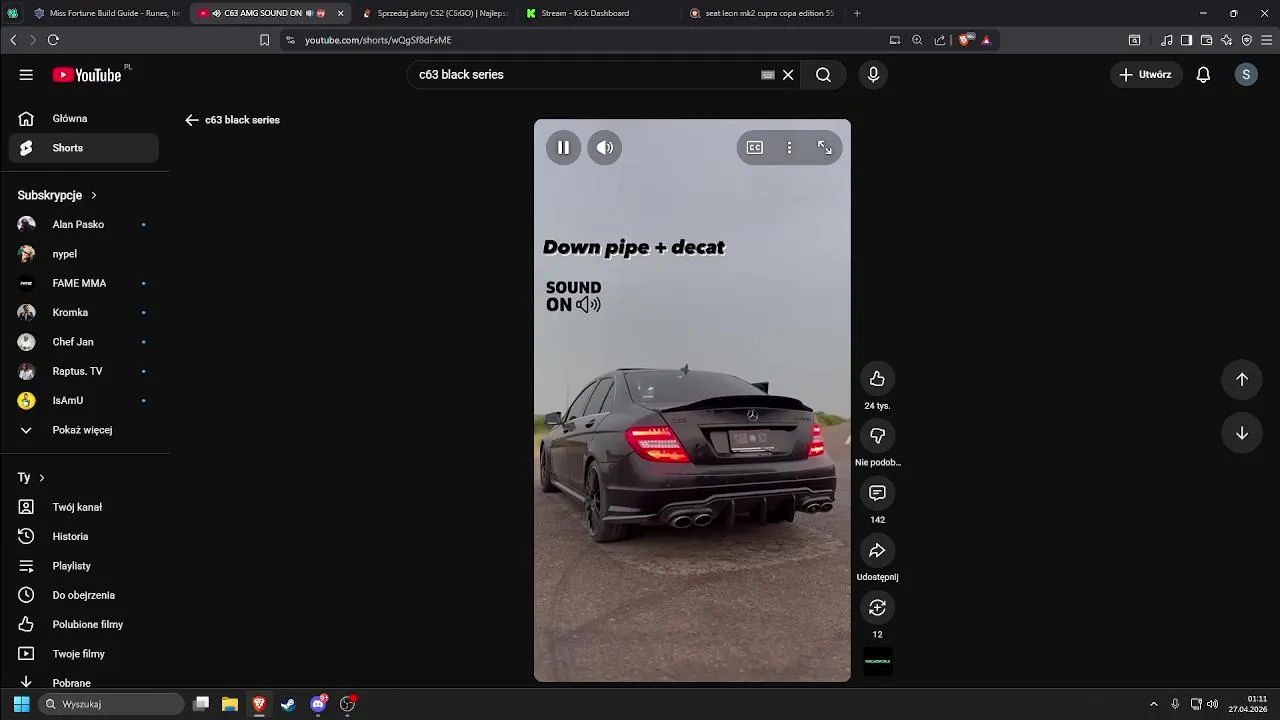Open the comments with 142 replies
Image resolution: width=1280 pixels, height=720 pixels.
(x=877, y=493)
